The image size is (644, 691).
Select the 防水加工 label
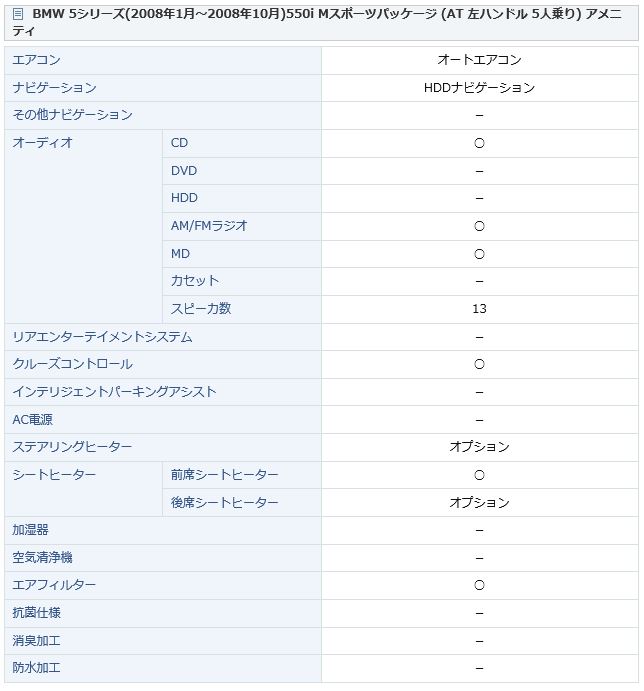(x=36, y=668)
